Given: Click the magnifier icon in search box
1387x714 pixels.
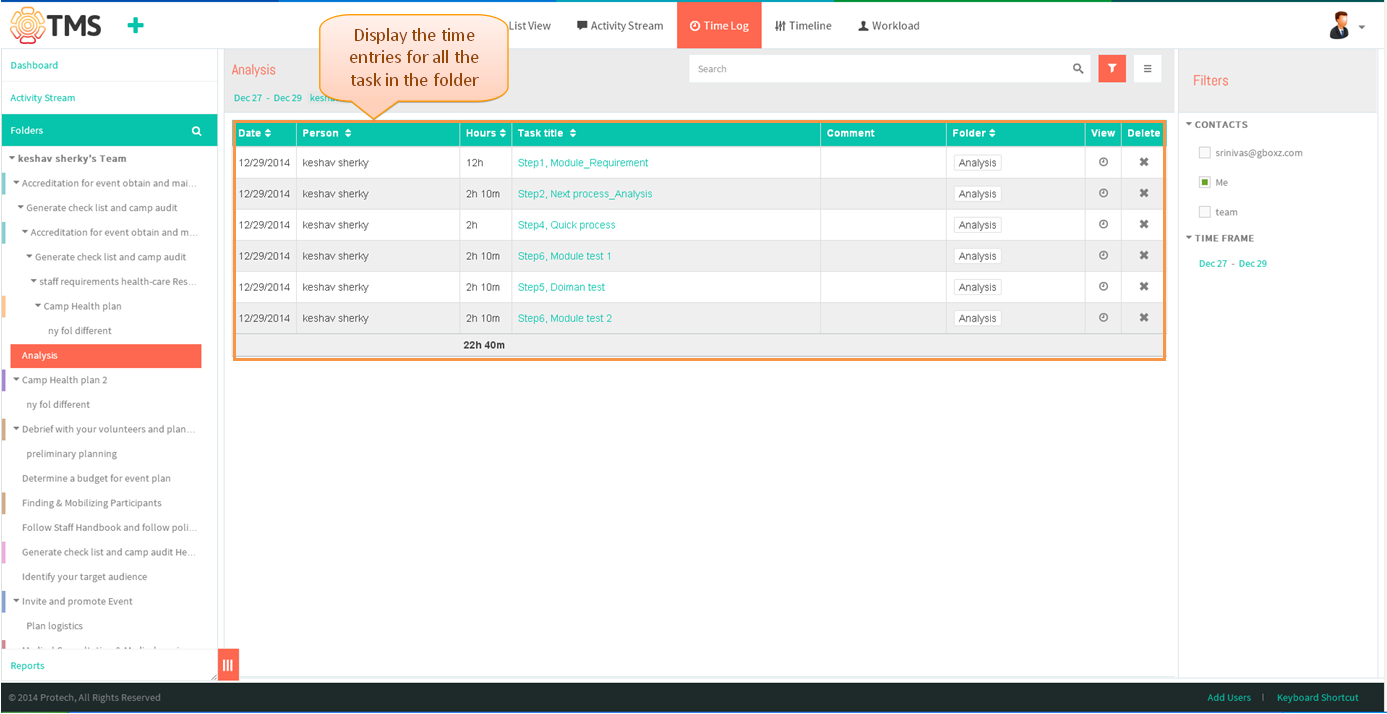Looking at the screenshot, I should (x=1078, y=69).
